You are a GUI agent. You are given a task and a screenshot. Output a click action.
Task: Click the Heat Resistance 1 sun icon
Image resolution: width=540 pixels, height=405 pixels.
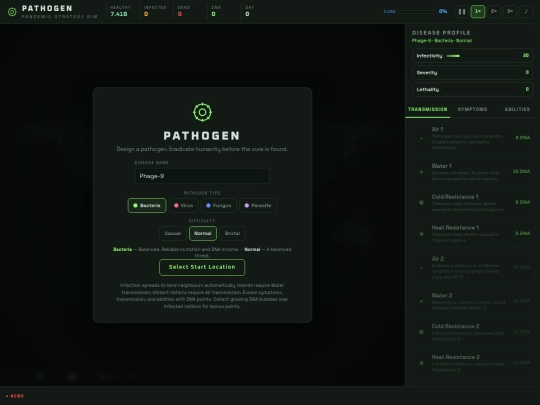click(x=421, y=233)
